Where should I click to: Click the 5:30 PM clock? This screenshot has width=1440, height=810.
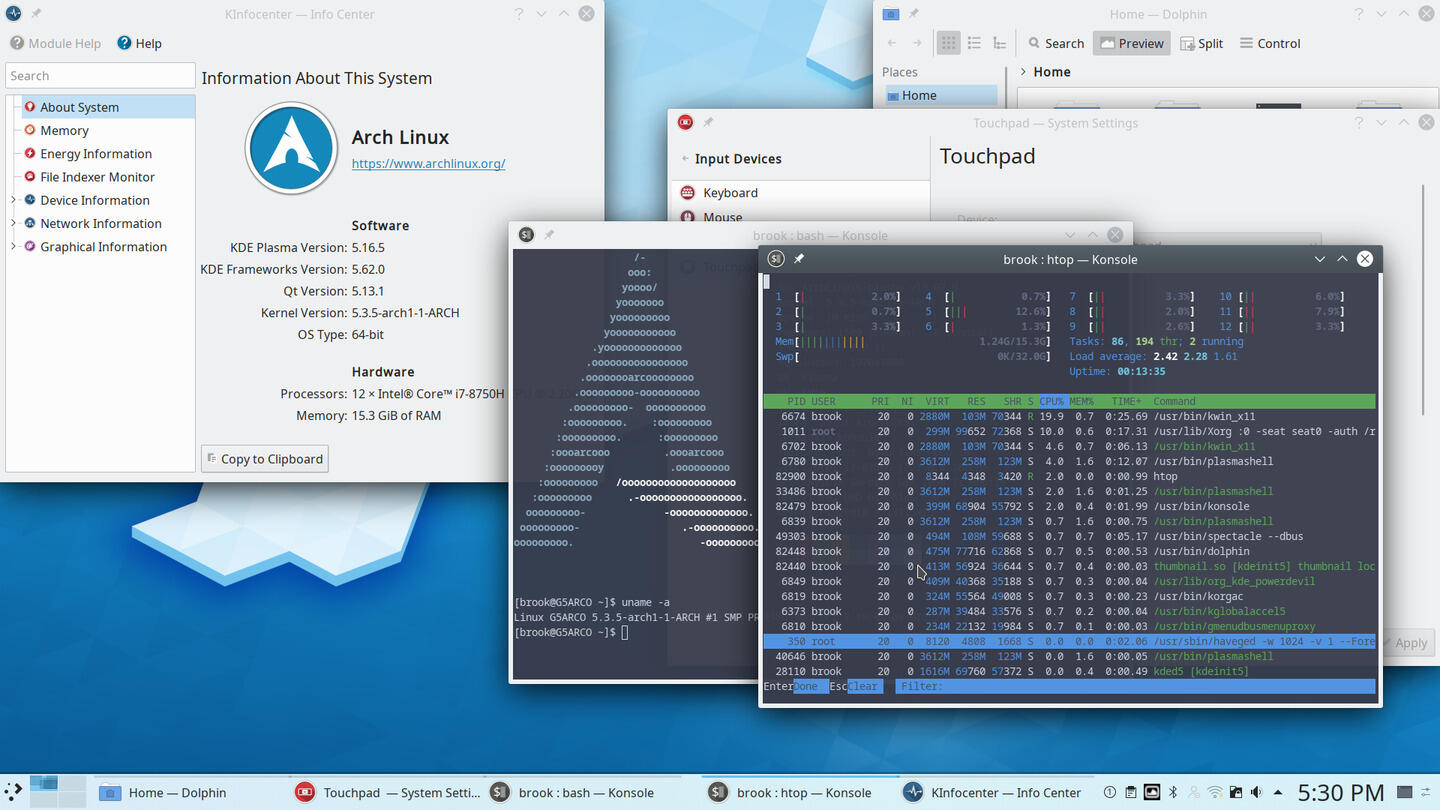(x=1340, y=792)
